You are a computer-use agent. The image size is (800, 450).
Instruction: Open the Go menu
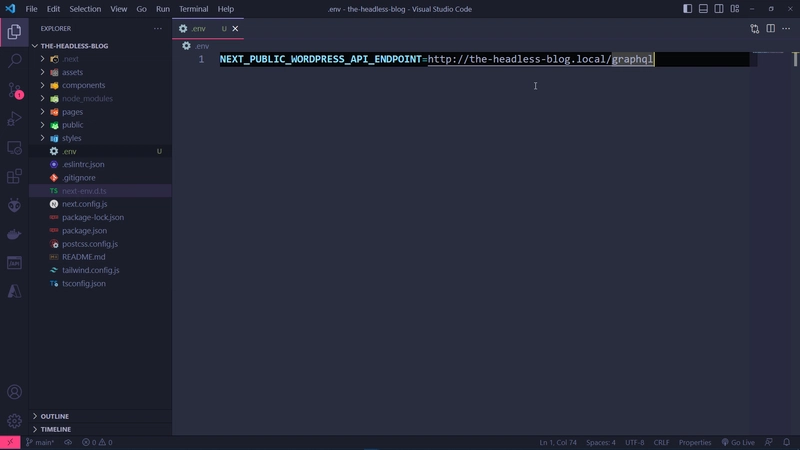141,9
